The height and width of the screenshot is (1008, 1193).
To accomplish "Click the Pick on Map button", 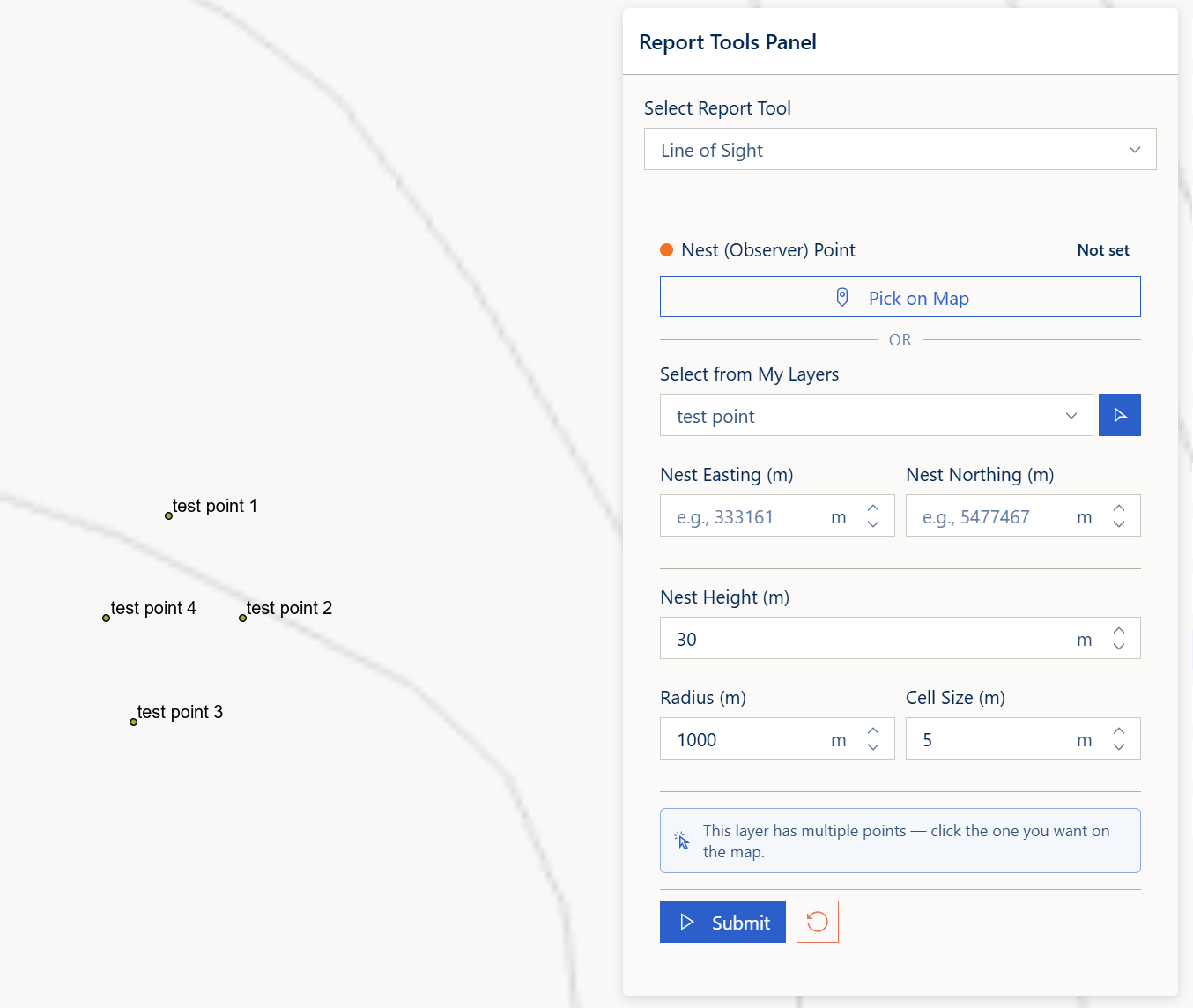I will click(900, 297).
